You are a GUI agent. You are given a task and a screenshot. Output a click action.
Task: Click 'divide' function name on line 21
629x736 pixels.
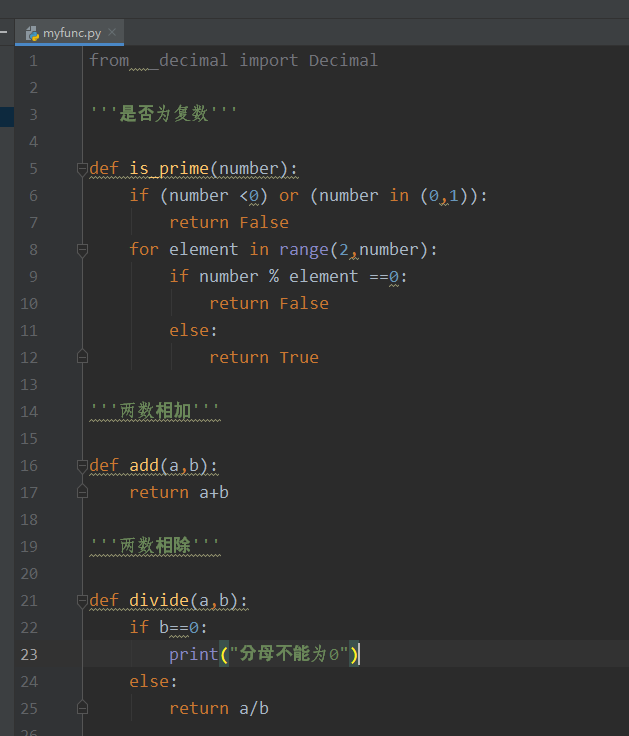click(x=159, y=600)
